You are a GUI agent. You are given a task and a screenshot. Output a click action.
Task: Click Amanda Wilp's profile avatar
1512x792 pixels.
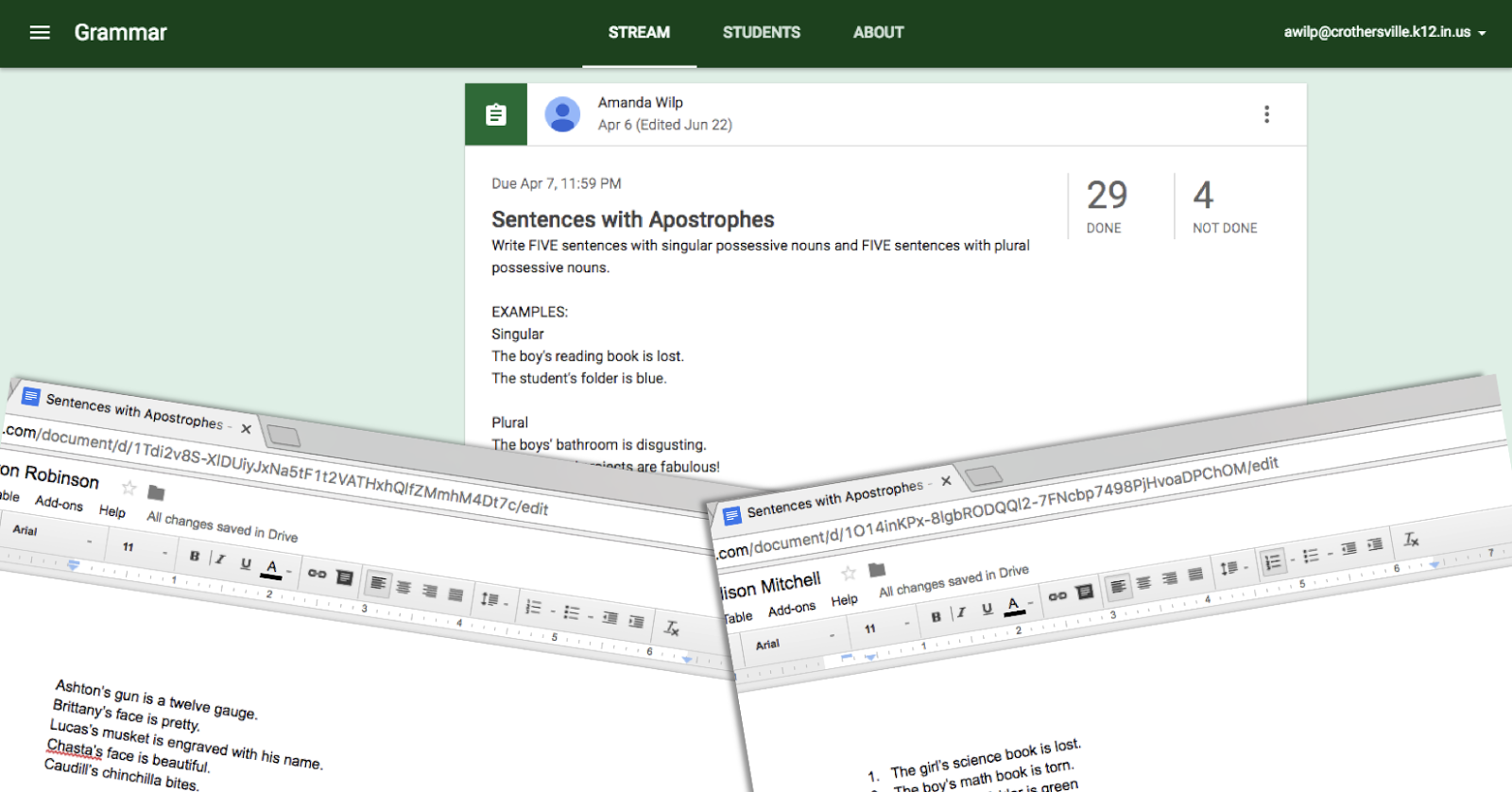tap(562, 114)
